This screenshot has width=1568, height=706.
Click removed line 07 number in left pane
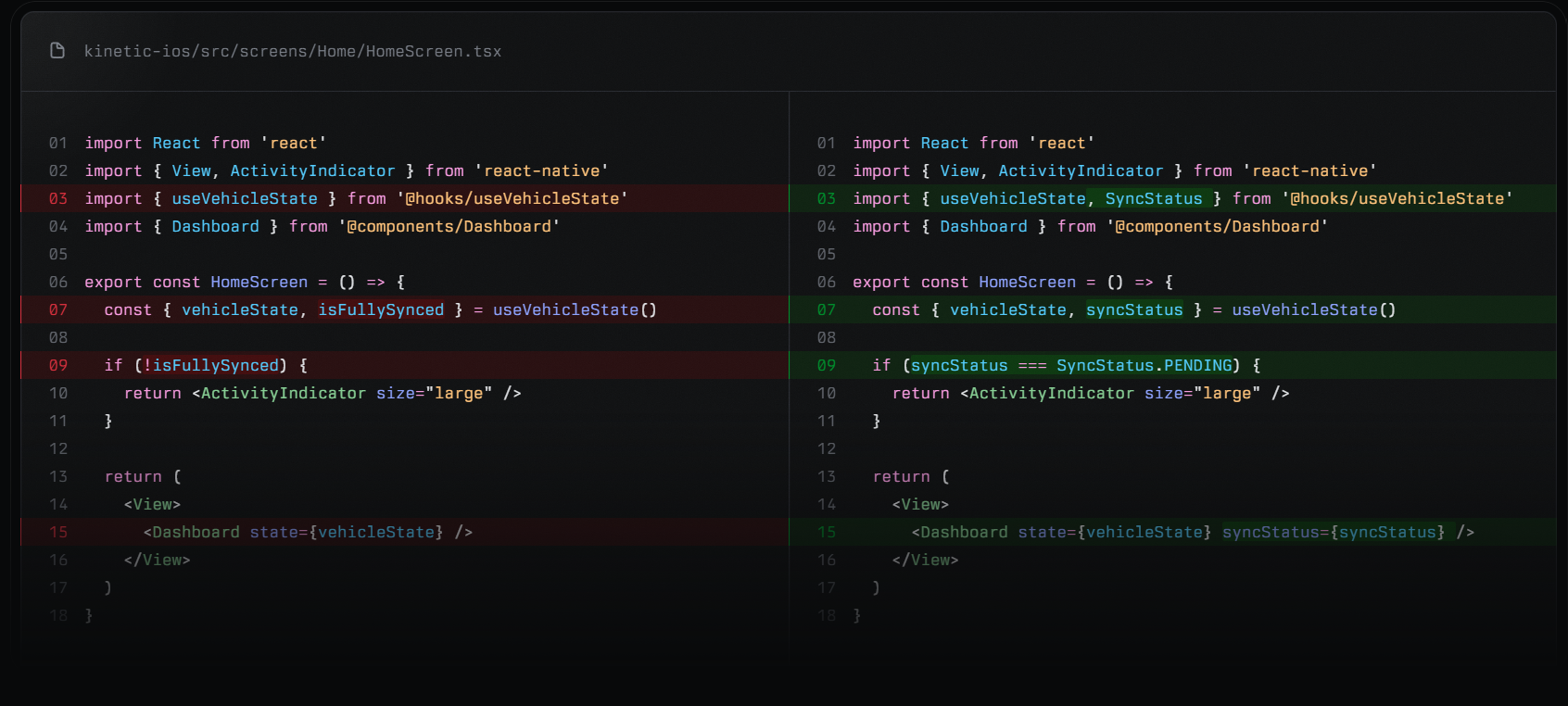(x=58, y=309)
